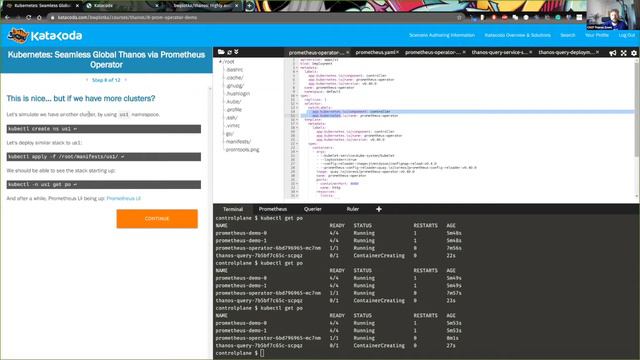Screen dimensions: 640x360
Task: Expand the go/ folder
Action: pyautogui.click(x=230, y=133)
